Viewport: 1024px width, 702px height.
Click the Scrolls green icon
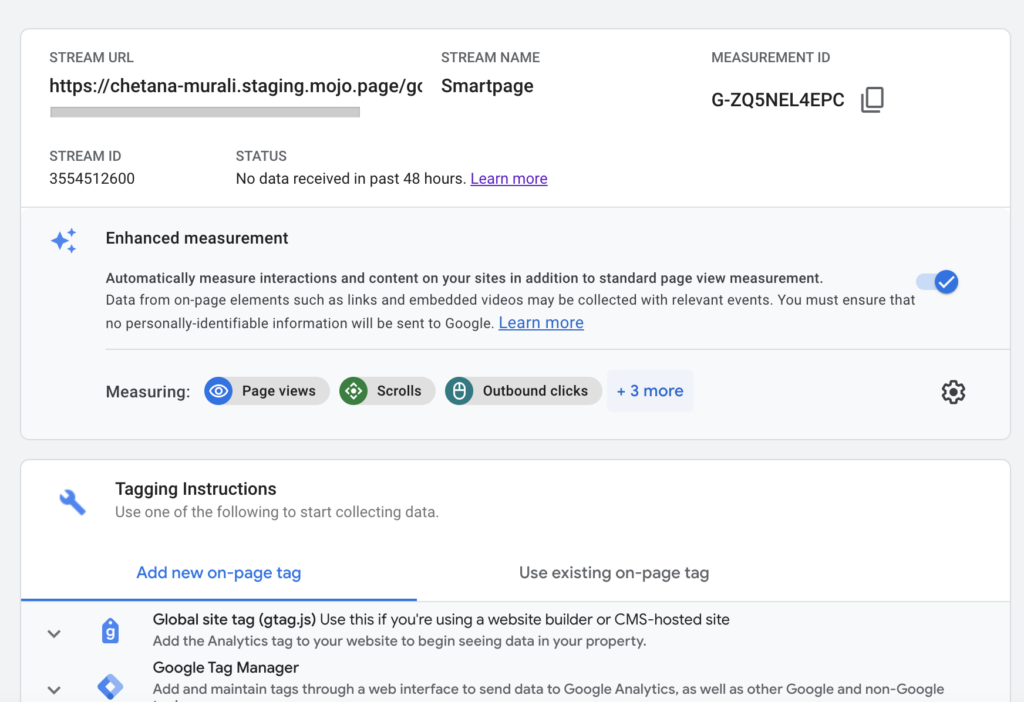[353, 391]
